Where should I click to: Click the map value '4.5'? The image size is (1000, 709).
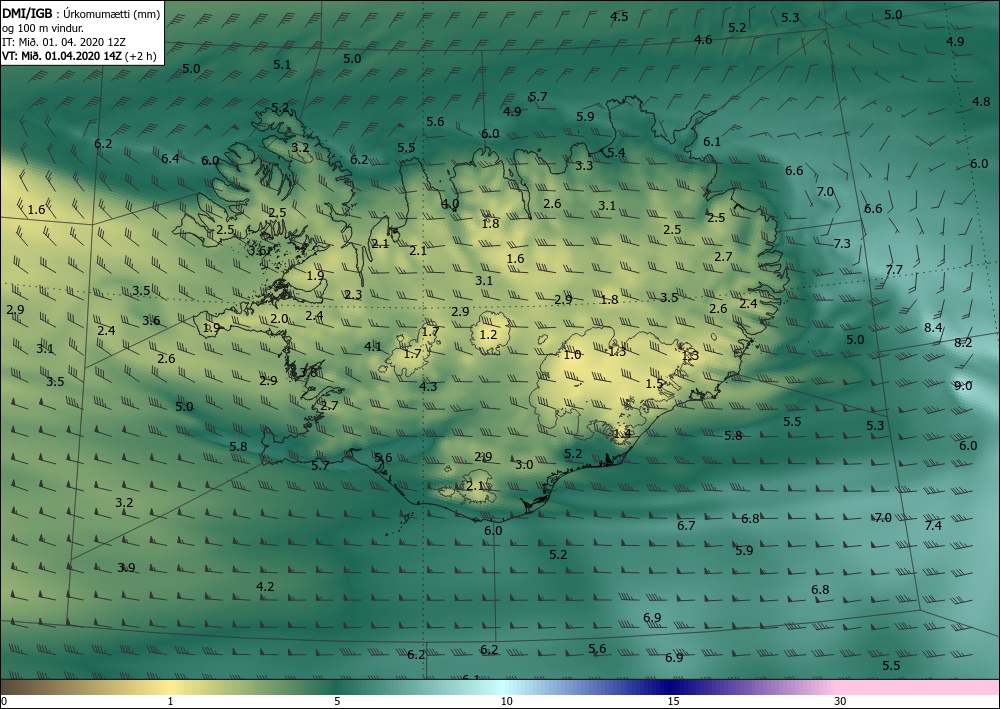pyautogui.click(x=619, y=17)
